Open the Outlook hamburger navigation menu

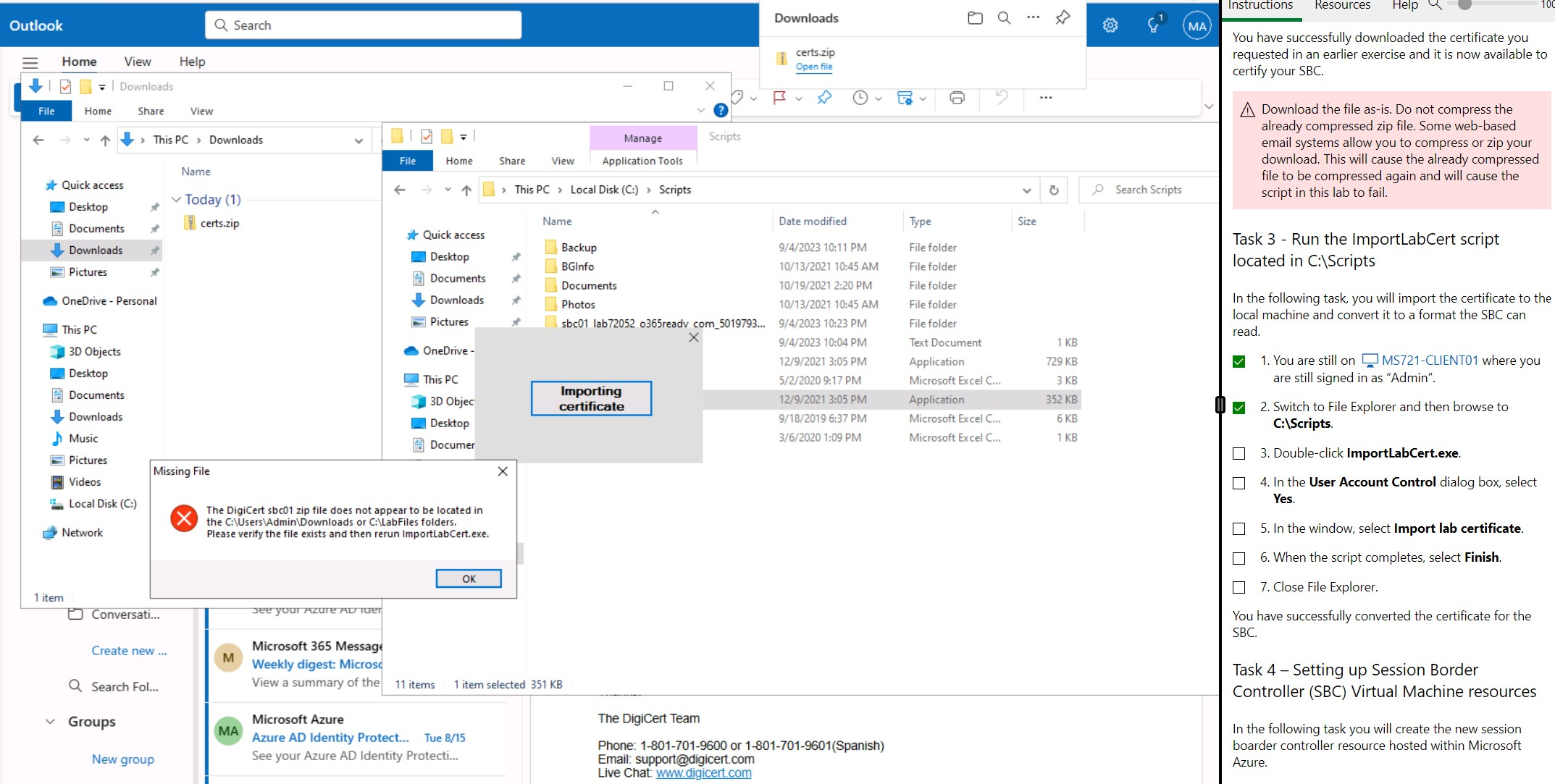30,62
